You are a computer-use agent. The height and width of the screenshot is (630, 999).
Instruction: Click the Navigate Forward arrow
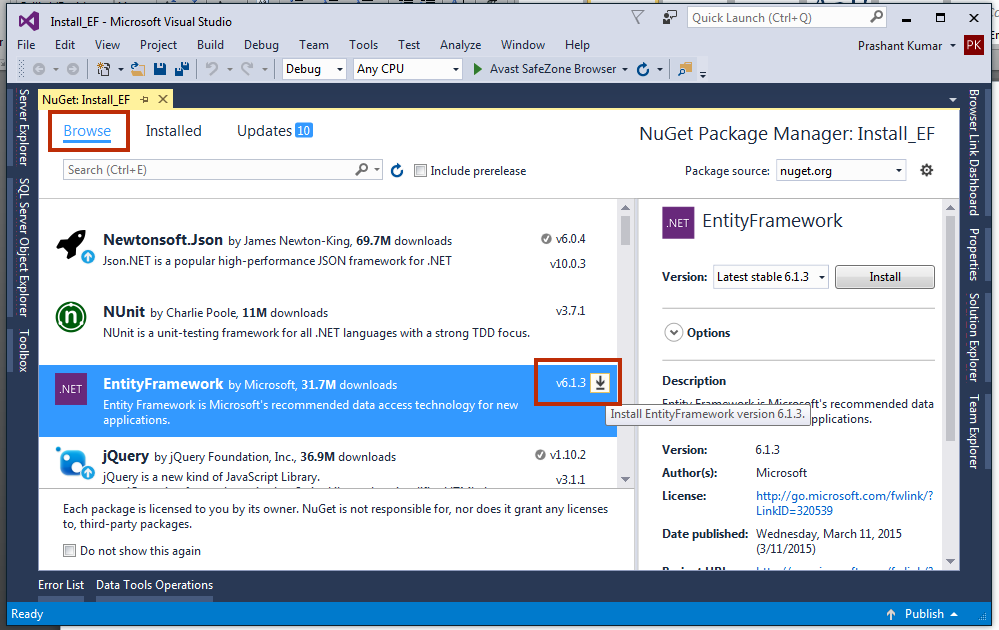(x=73, y=69)
